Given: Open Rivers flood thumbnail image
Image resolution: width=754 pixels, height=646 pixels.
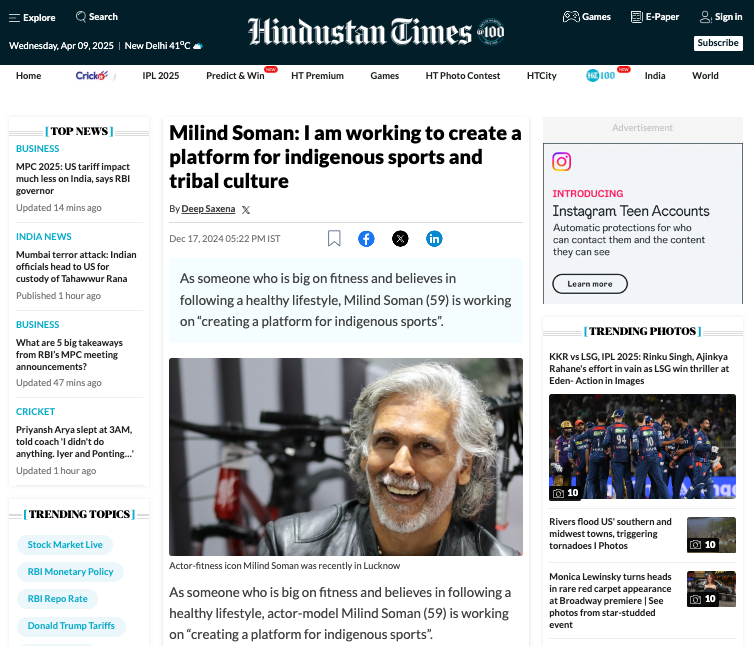Looking at the screenshot, I should point(711,534).
